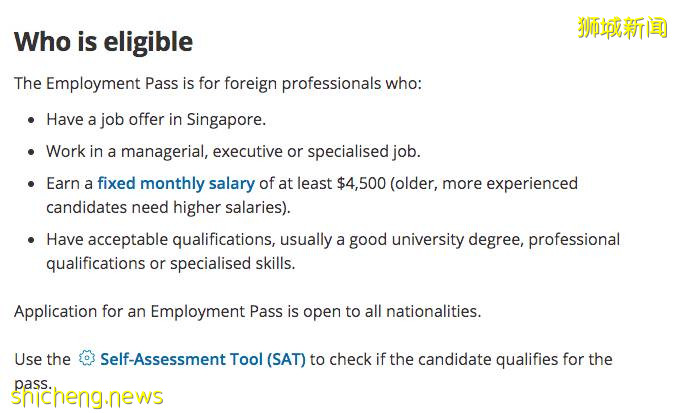This screenshot has width=680, height=413.
Task: Click the bullet dot before job offer line
Action: click(x=30, y=120)
